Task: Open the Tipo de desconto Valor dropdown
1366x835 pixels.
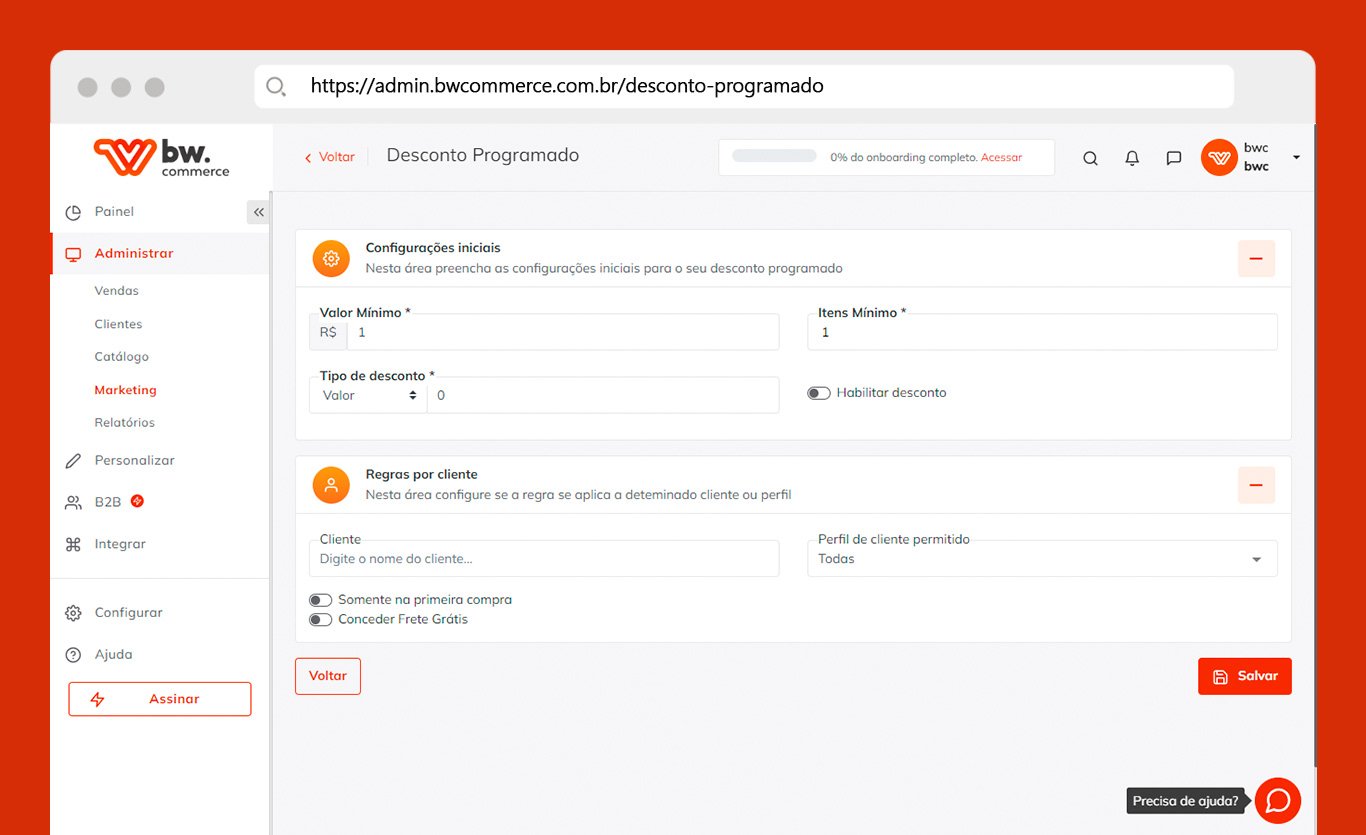Action: (369, 396)
